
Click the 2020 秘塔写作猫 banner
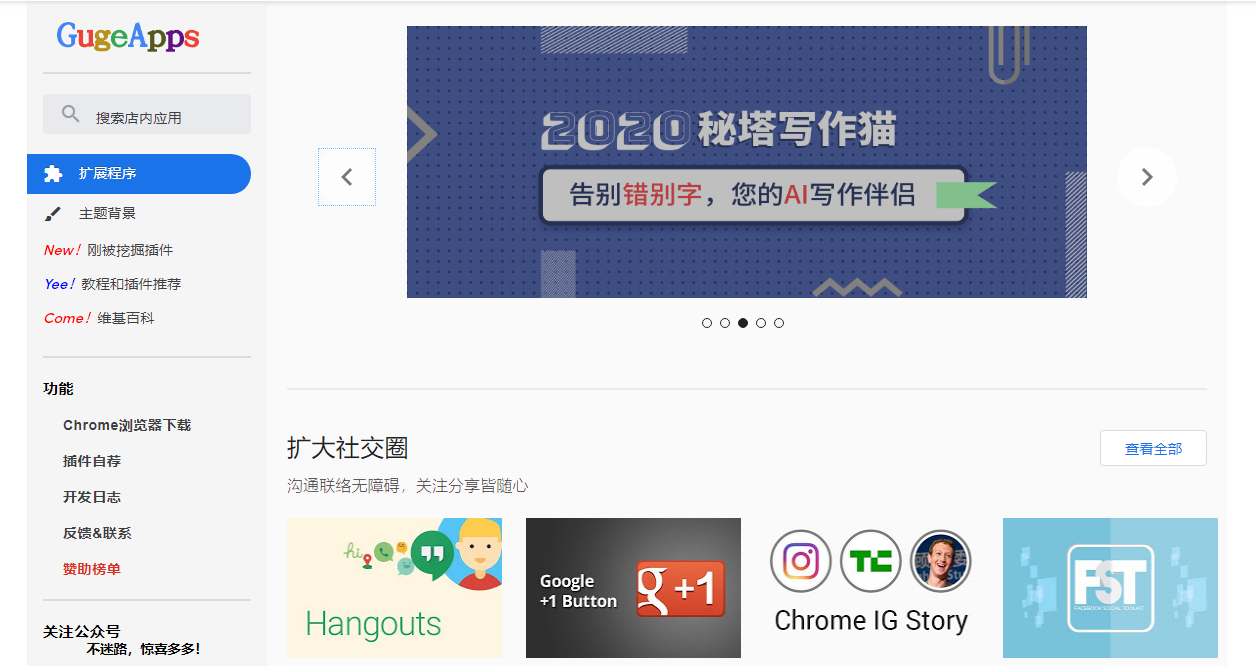click(746, 162)
